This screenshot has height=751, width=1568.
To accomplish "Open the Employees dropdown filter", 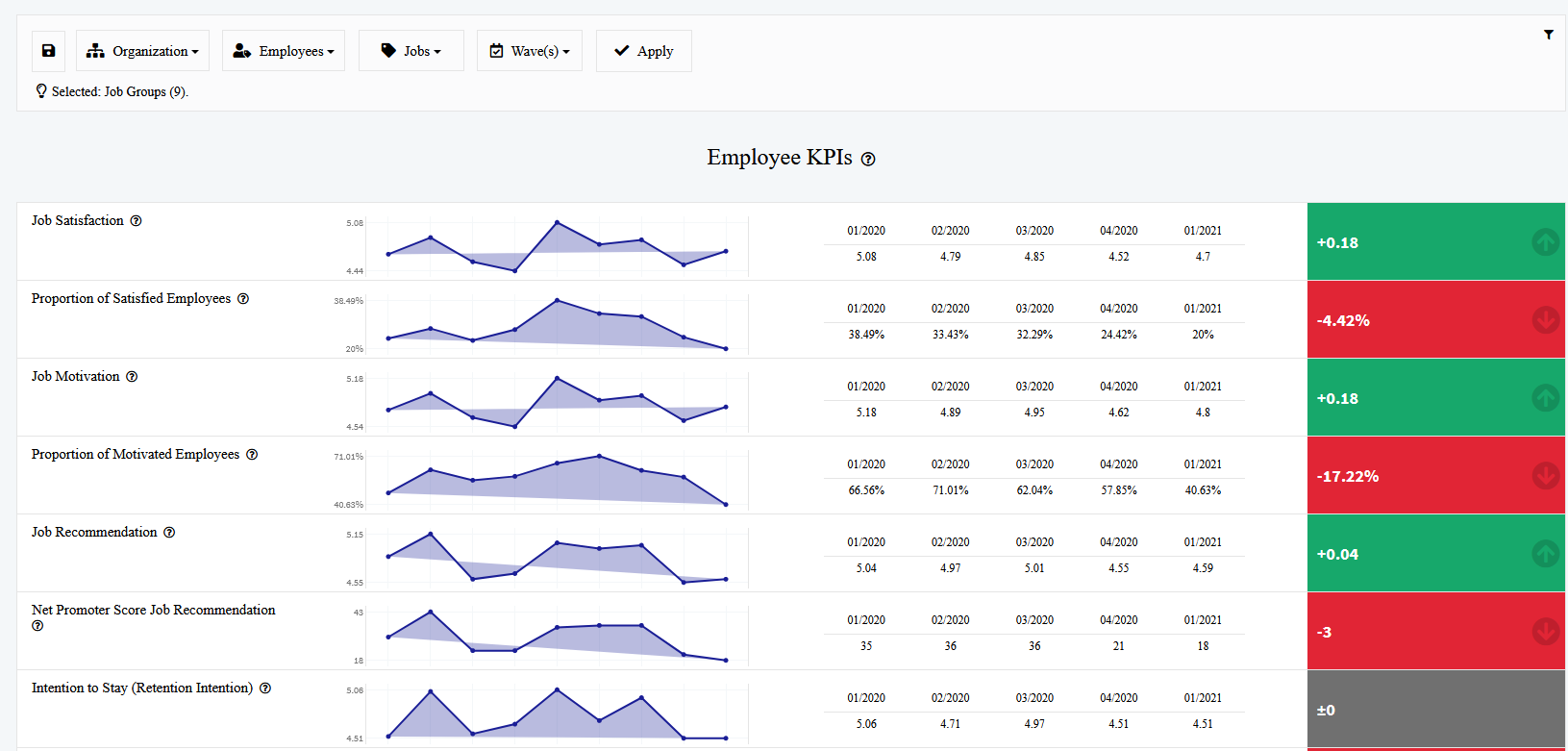I will (x=284, y=51).
